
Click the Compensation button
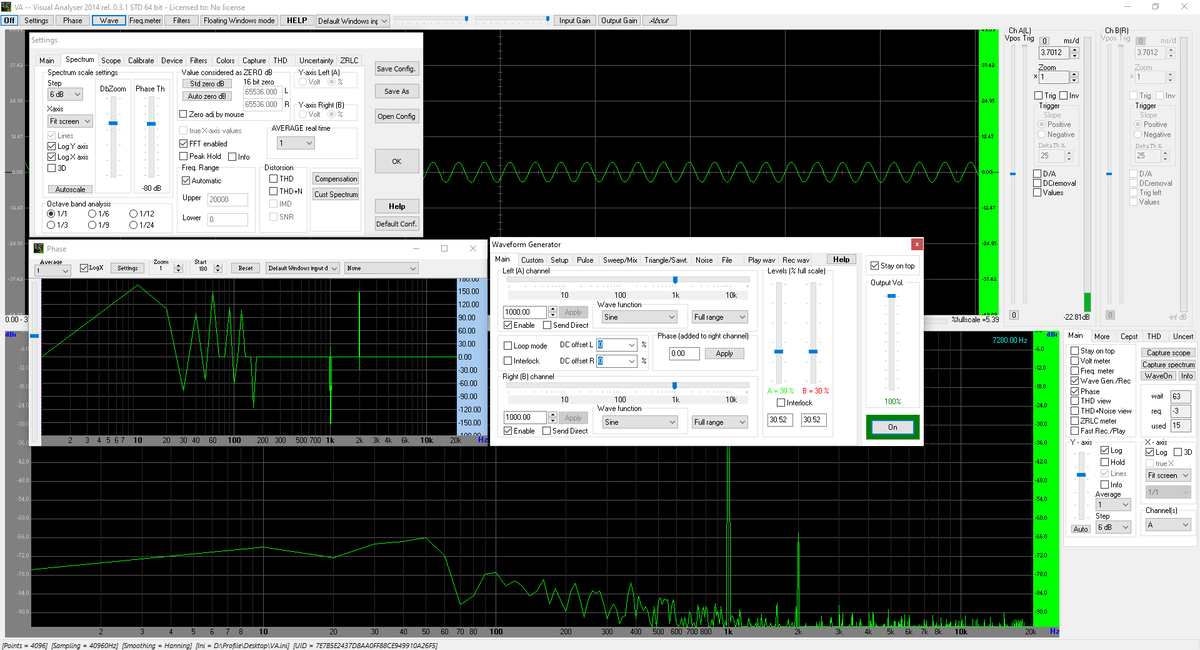click(x=336, y=179)
